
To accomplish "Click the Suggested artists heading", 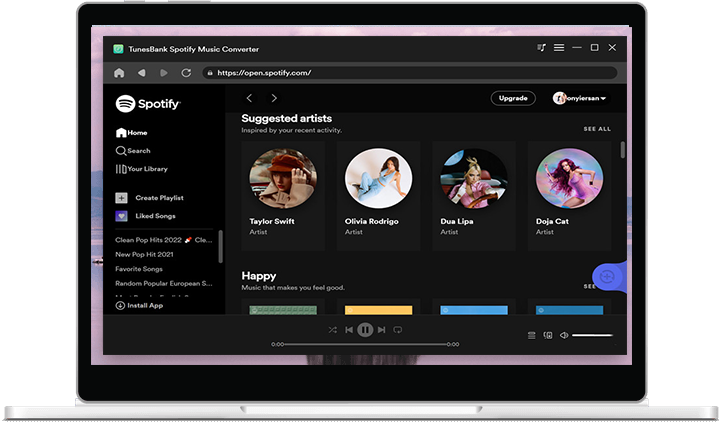I will [x=286, y=118].
